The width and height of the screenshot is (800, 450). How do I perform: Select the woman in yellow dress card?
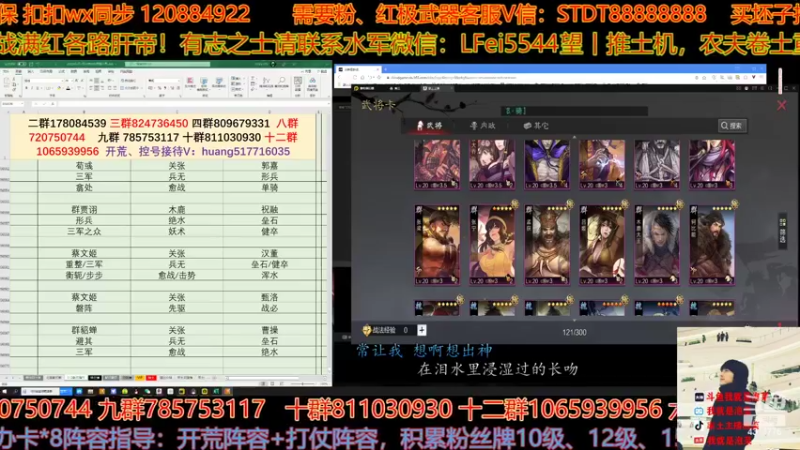coord(492,244)
